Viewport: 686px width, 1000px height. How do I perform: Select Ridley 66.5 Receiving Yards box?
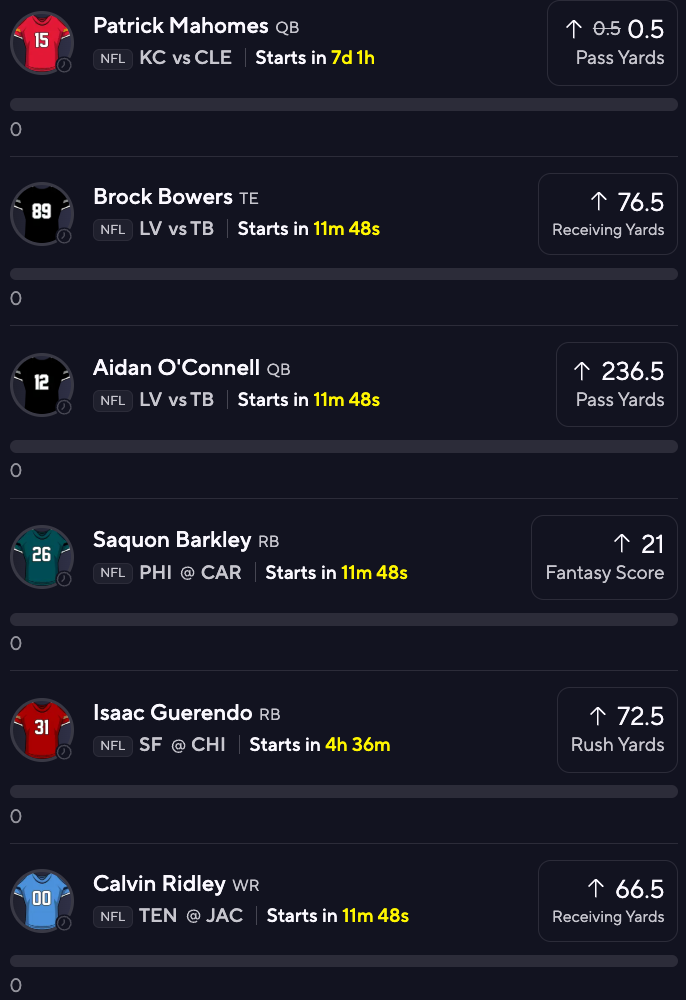[x=608, y=901]
